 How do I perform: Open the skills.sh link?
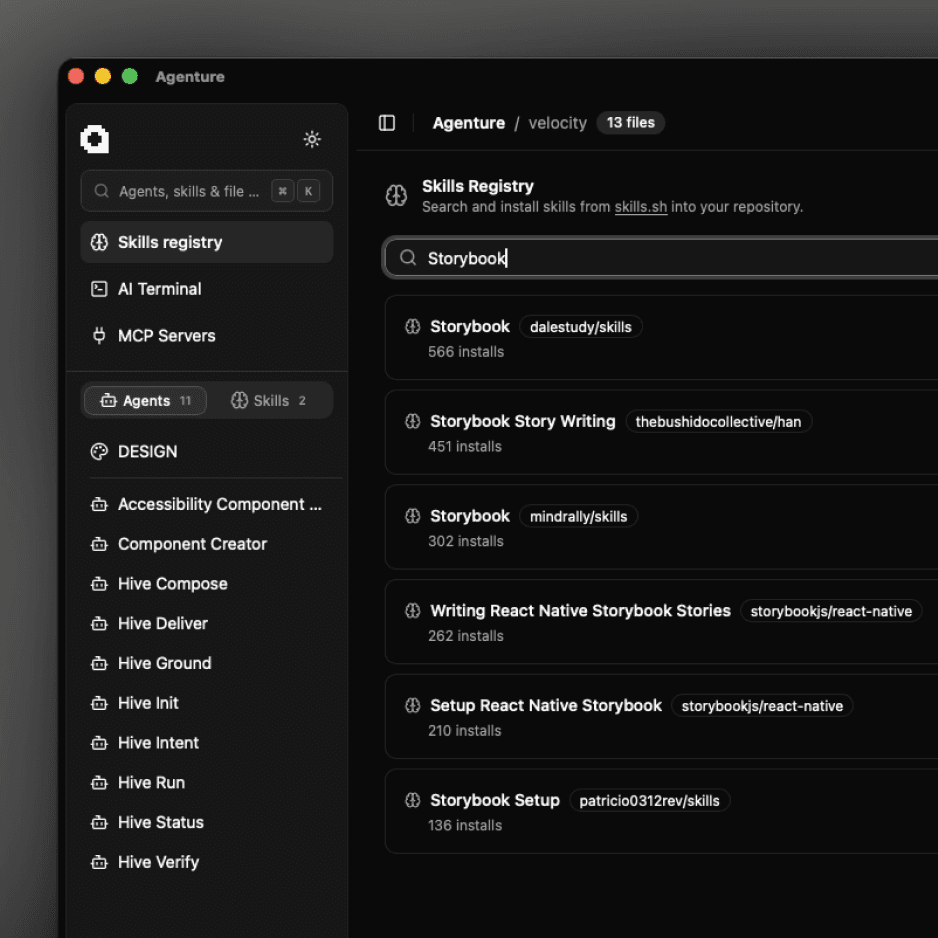(641, 207)
